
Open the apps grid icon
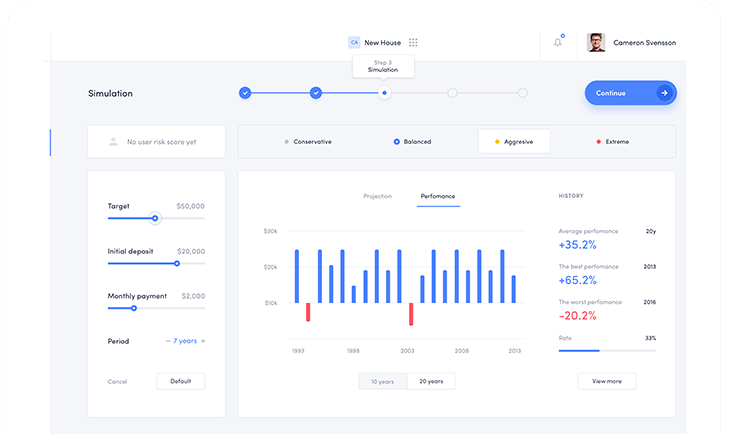click(x=413, y=43)
